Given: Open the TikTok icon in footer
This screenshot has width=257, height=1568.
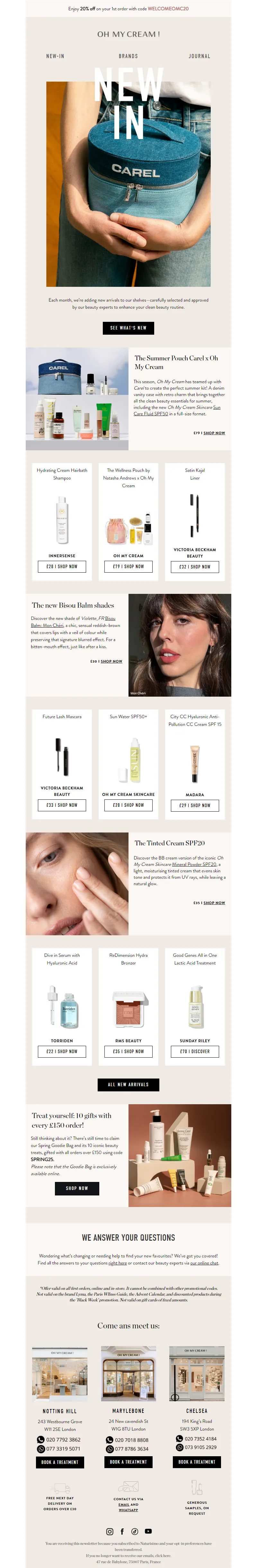Looking at the screenshot, I should (x=135, y=1531).
